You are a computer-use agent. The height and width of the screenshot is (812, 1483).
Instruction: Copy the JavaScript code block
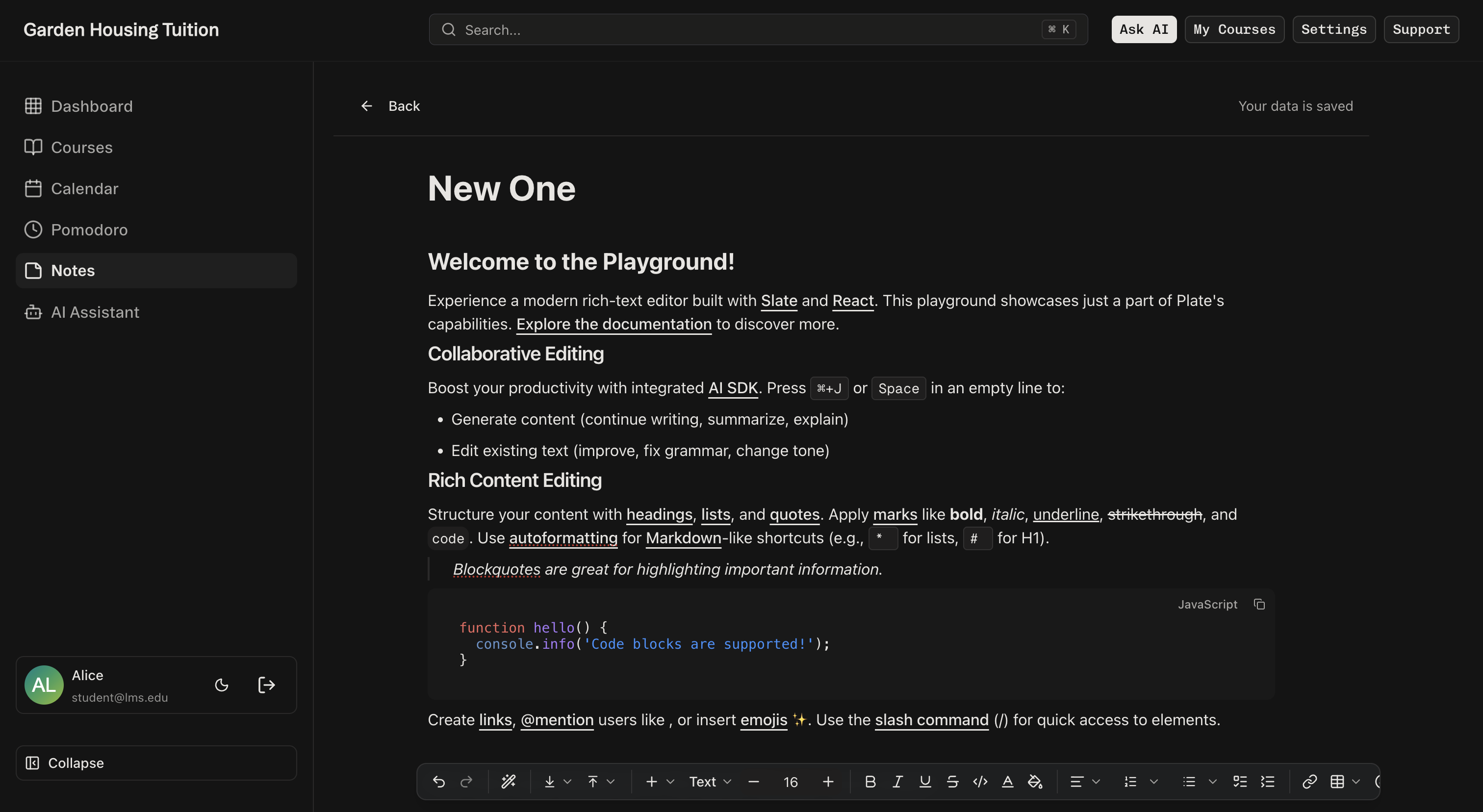[x=1259, y=604]
